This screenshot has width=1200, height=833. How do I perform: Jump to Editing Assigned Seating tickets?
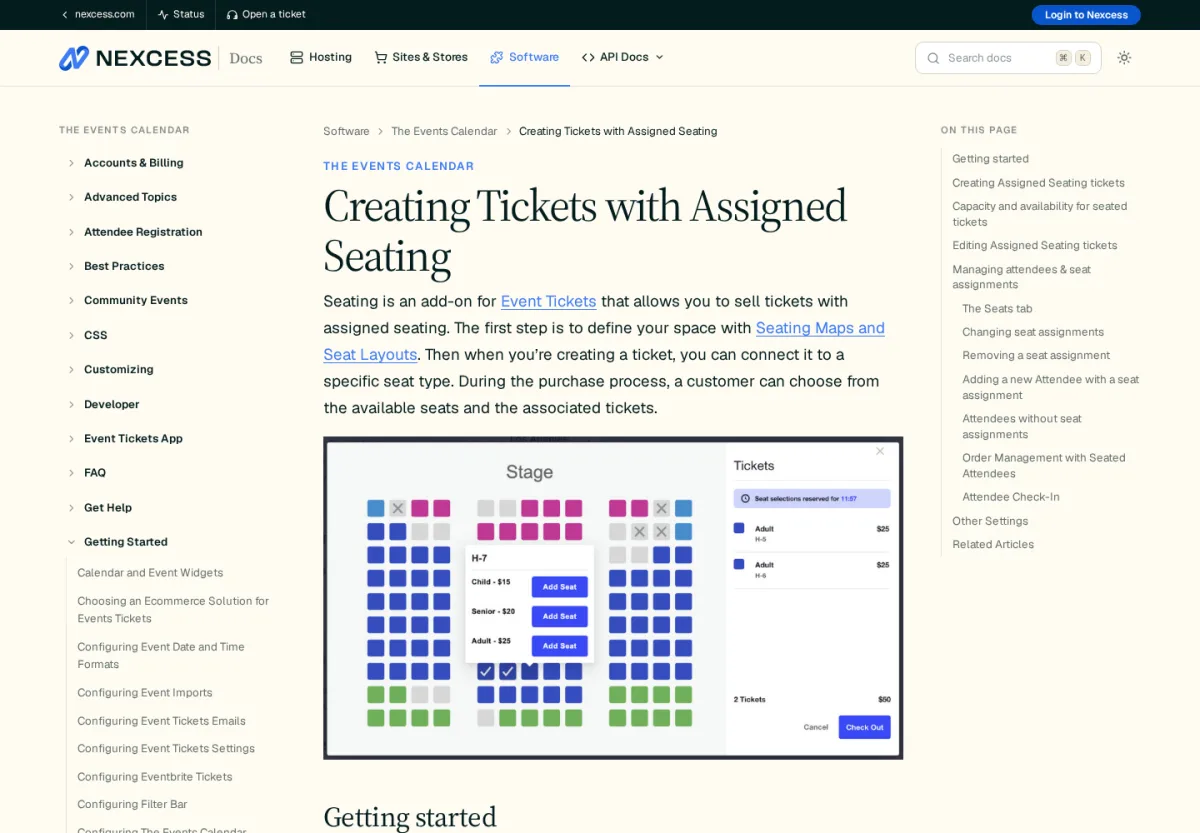pos(1035,245)
